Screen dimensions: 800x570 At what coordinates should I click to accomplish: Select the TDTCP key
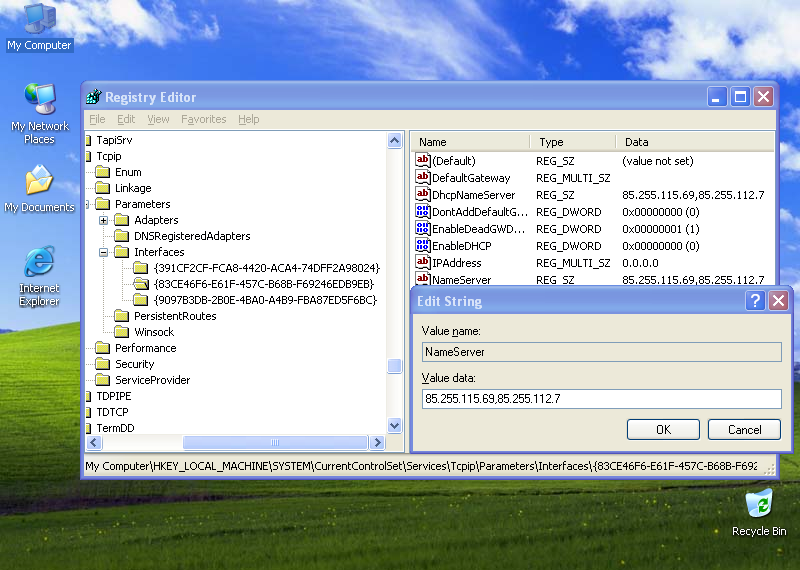coord(112,412)
